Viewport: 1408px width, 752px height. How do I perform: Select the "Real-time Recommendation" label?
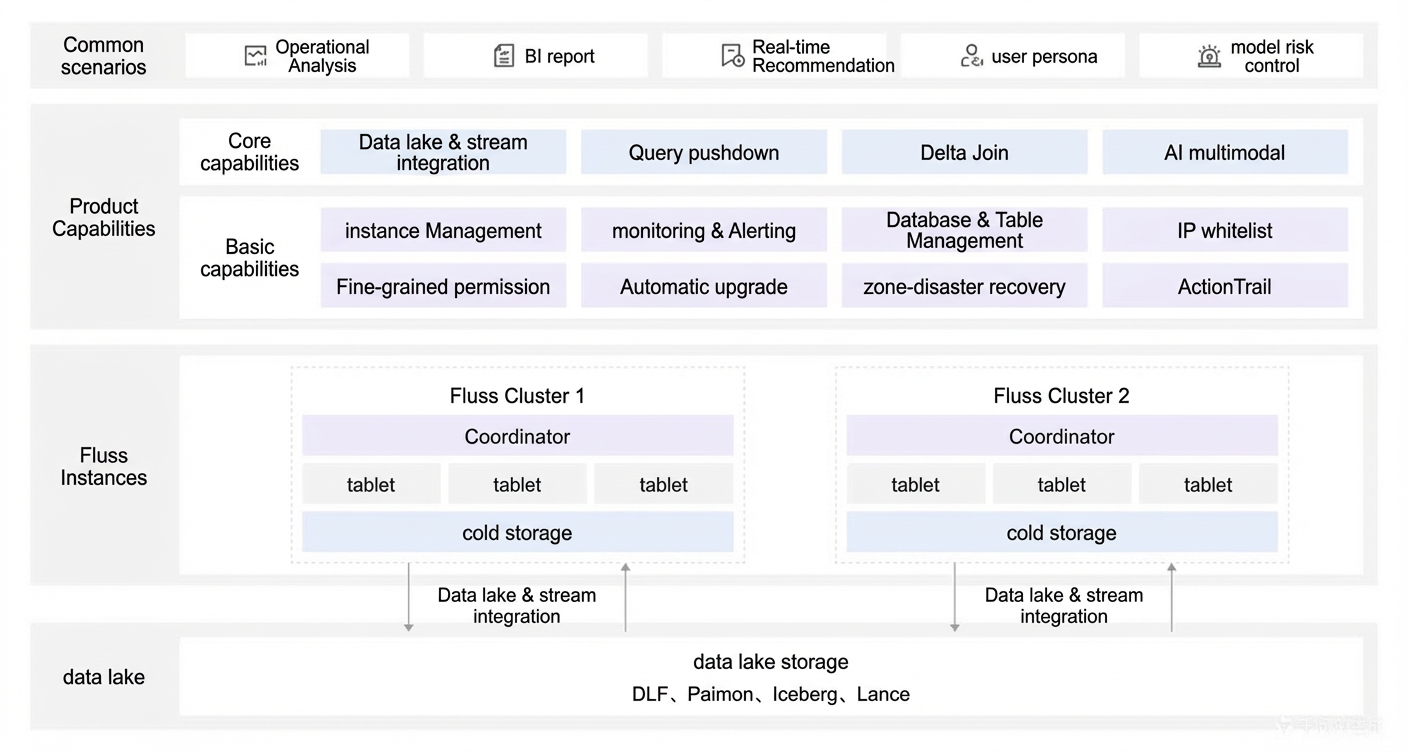tap(823, 56)
